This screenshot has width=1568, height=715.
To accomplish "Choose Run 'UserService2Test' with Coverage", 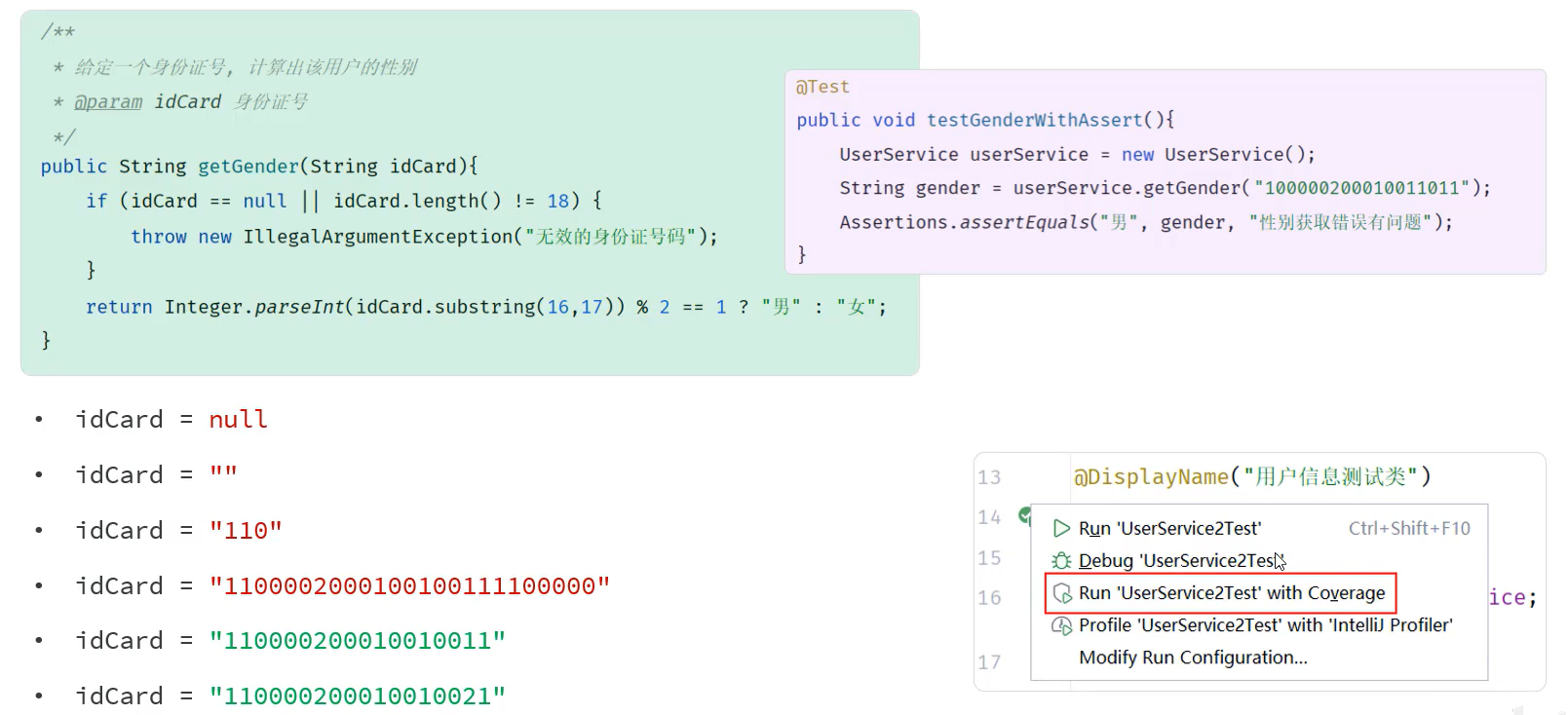I will [x=1231, y=593].
